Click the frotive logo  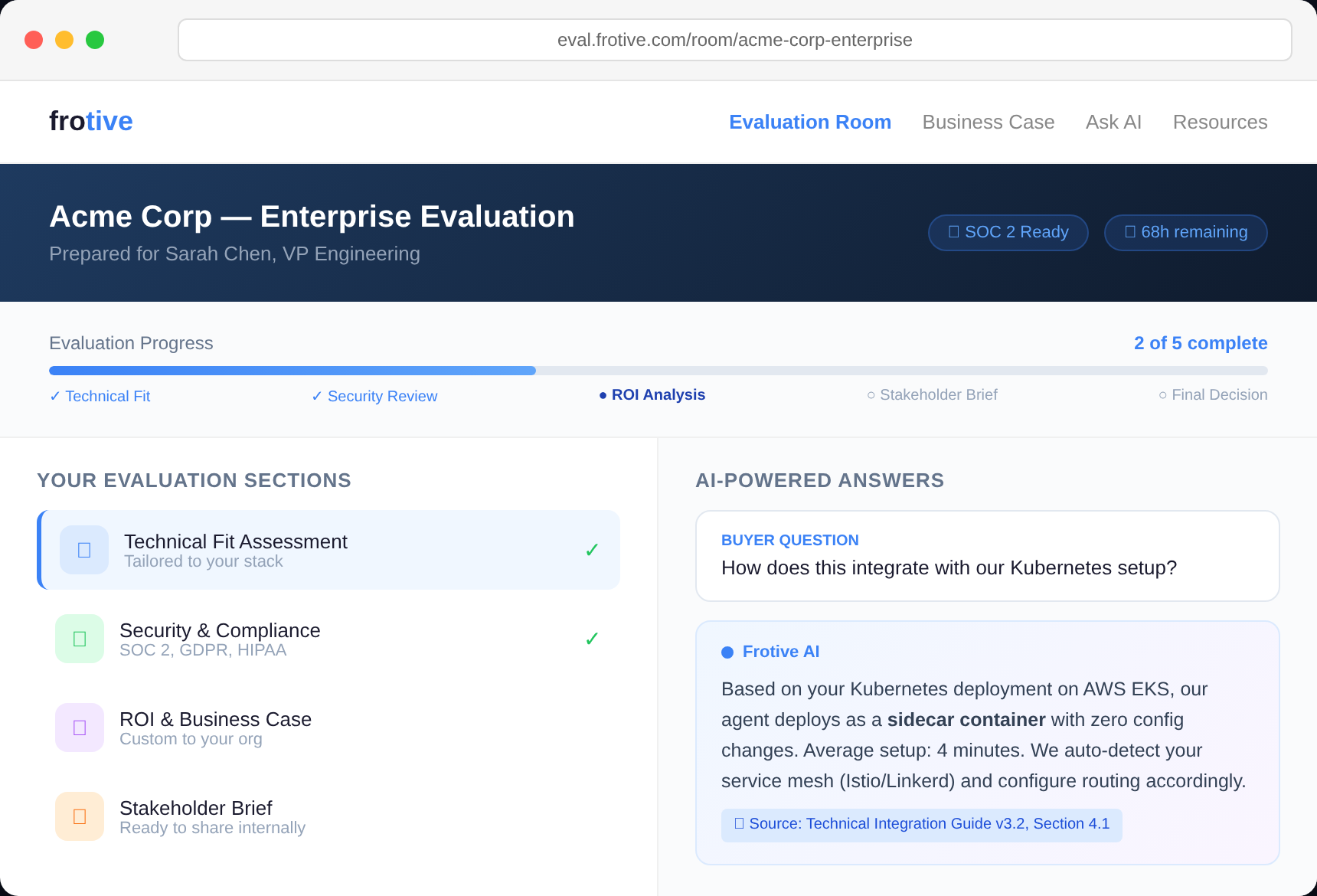click(91, 121)
